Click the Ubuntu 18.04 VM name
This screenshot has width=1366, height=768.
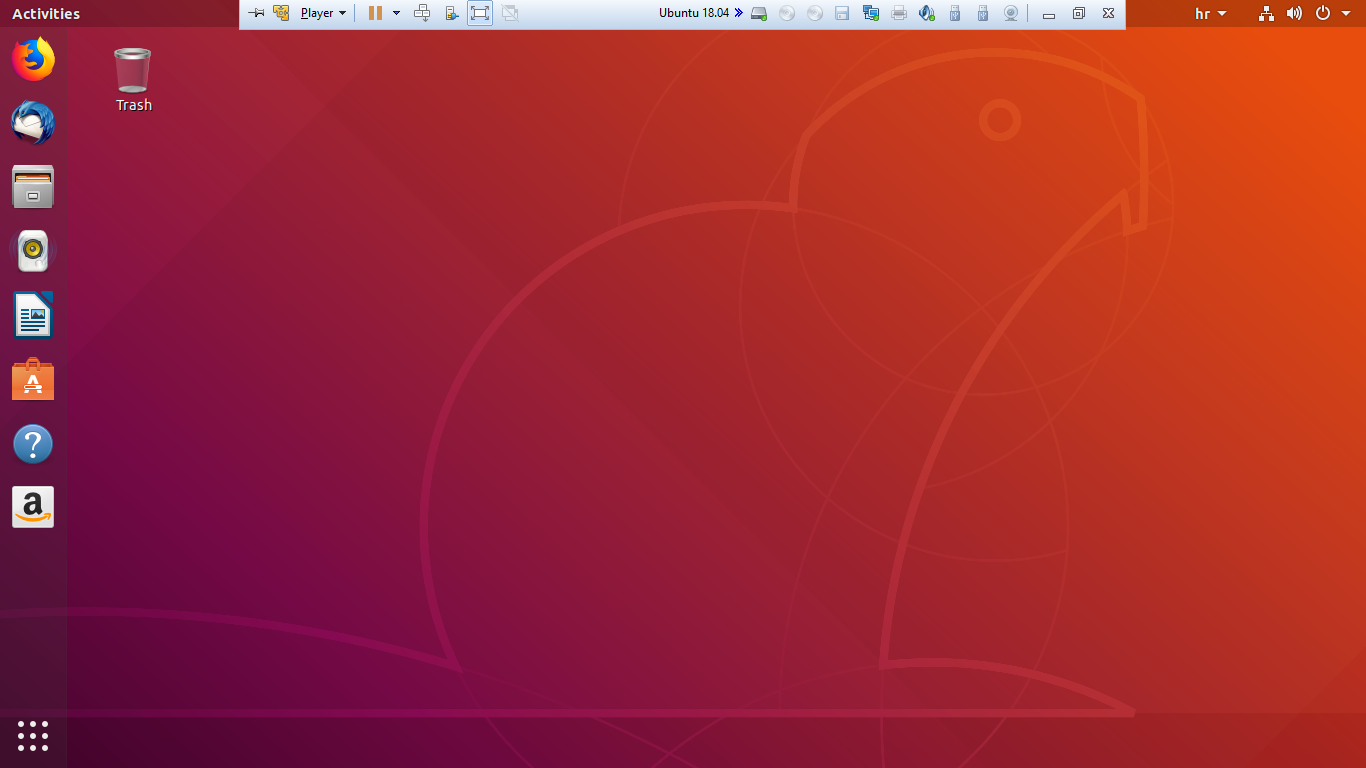(x=694, y=13)
